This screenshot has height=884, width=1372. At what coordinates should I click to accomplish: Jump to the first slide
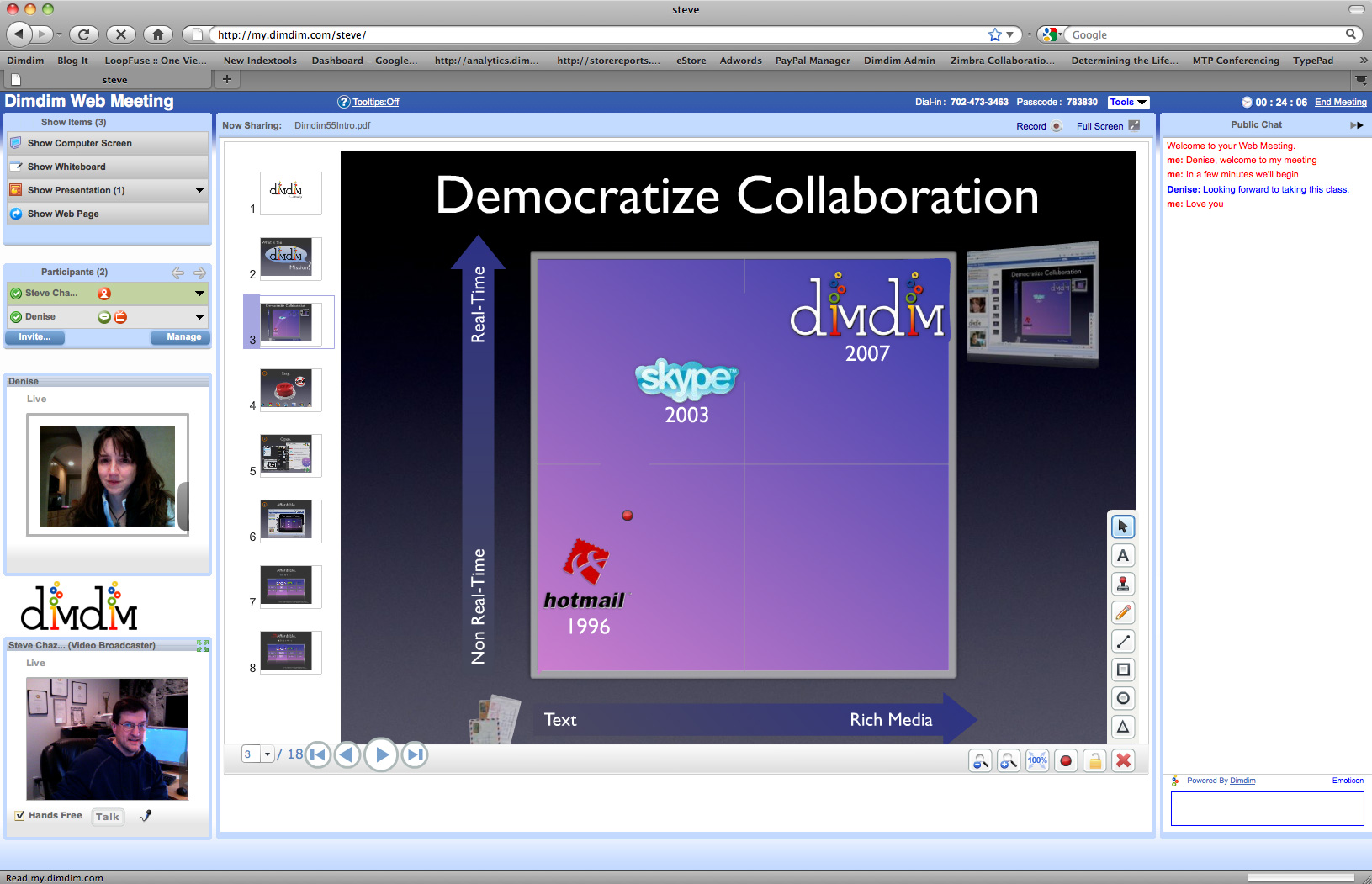pos(318,754)
